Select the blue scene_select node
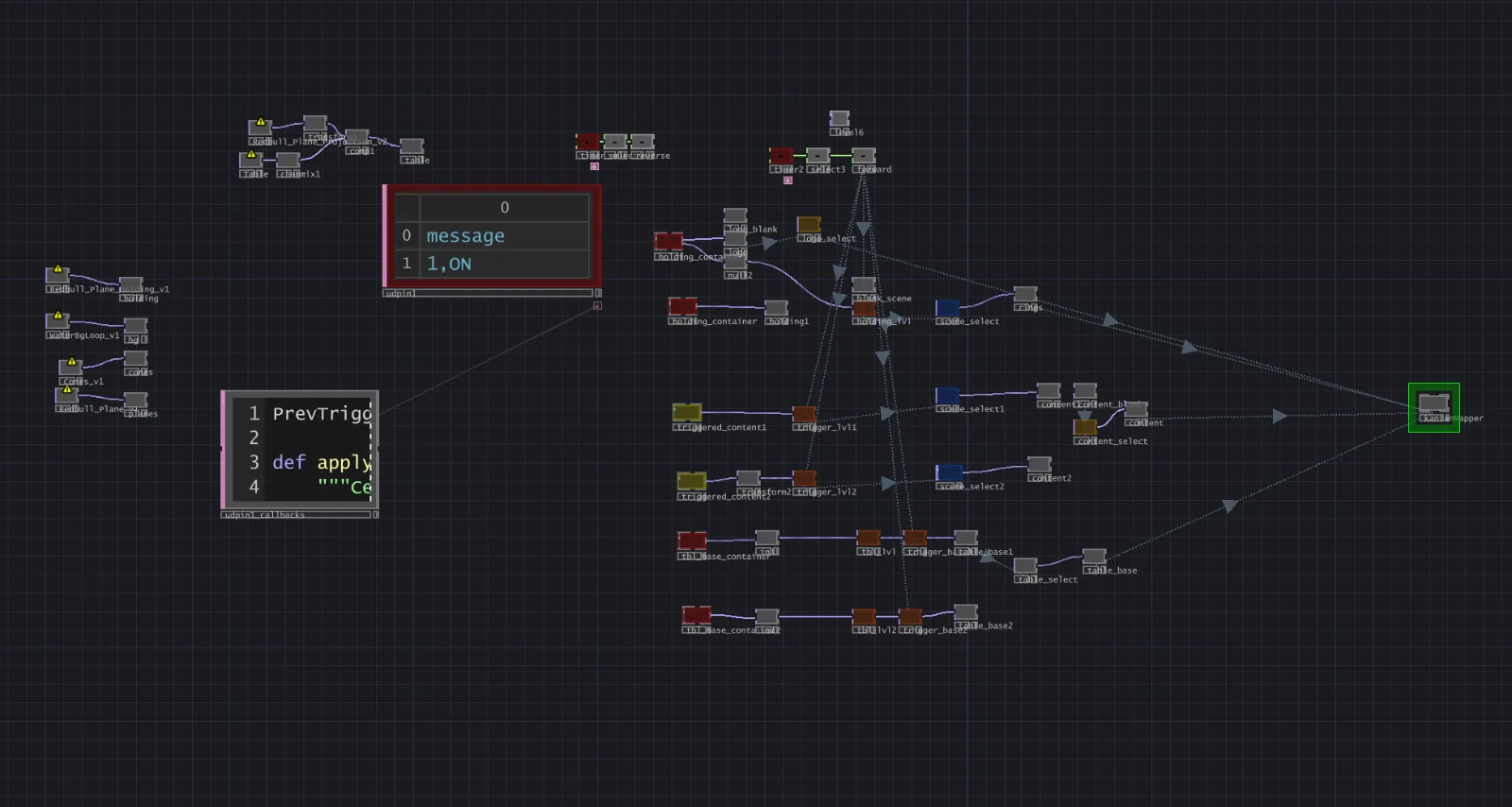Image resolution: width=1512 pixels, height=807 pixels. pos(948,308)
